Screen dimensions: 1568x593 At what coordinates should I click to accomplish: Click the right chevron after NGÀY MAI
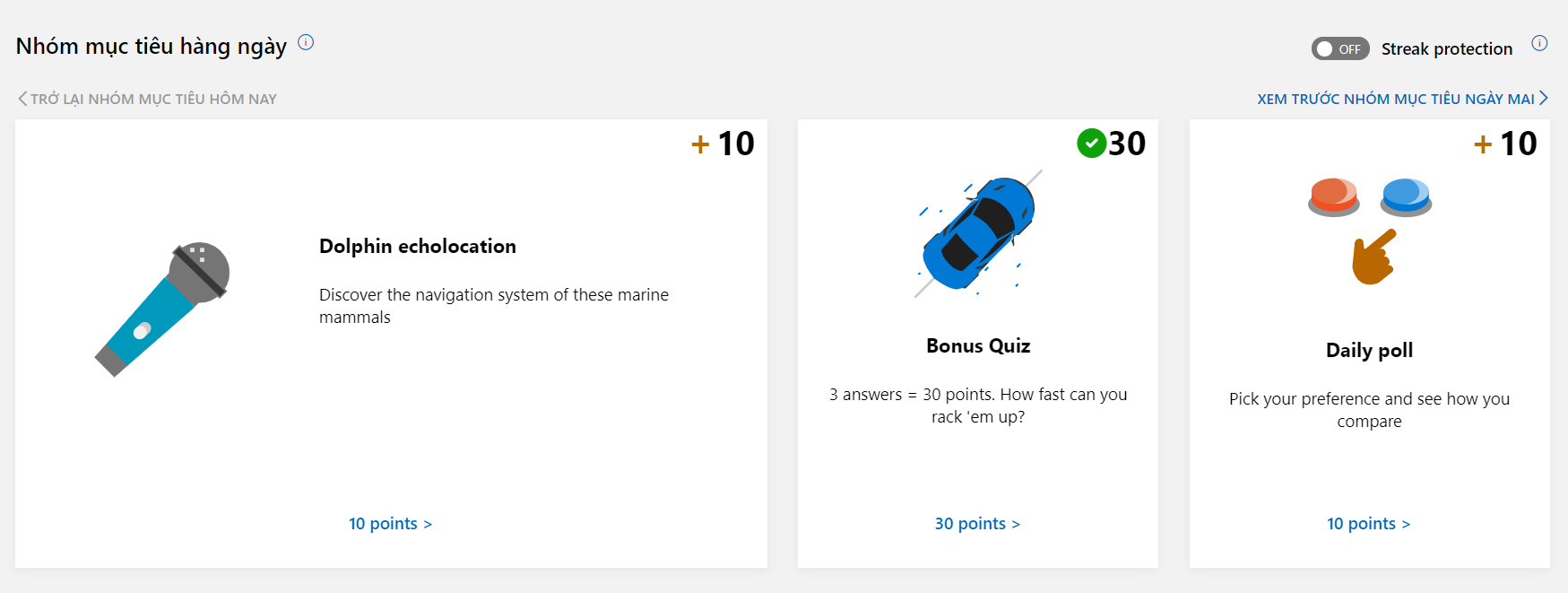coord(1544,99)
